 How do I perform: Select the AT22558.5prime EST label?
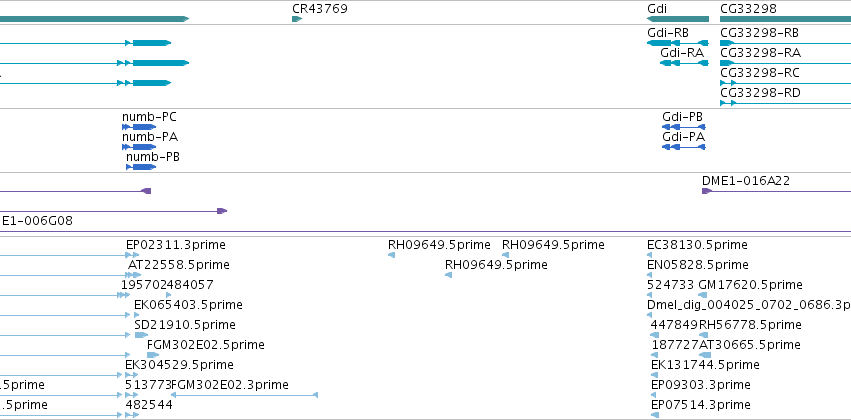179,265
